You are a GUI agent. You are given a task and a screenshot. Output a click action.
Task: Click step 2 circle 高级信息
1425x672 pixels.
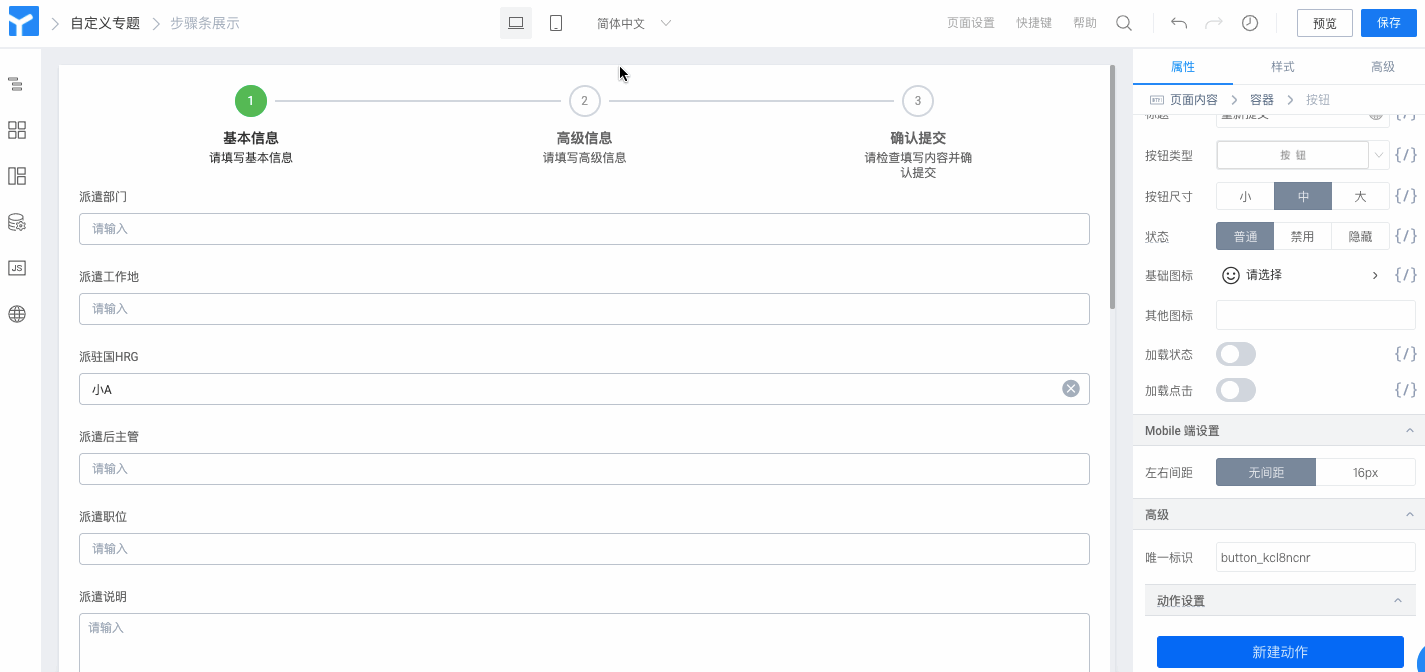pyautogui.click(x=584, y=101)
